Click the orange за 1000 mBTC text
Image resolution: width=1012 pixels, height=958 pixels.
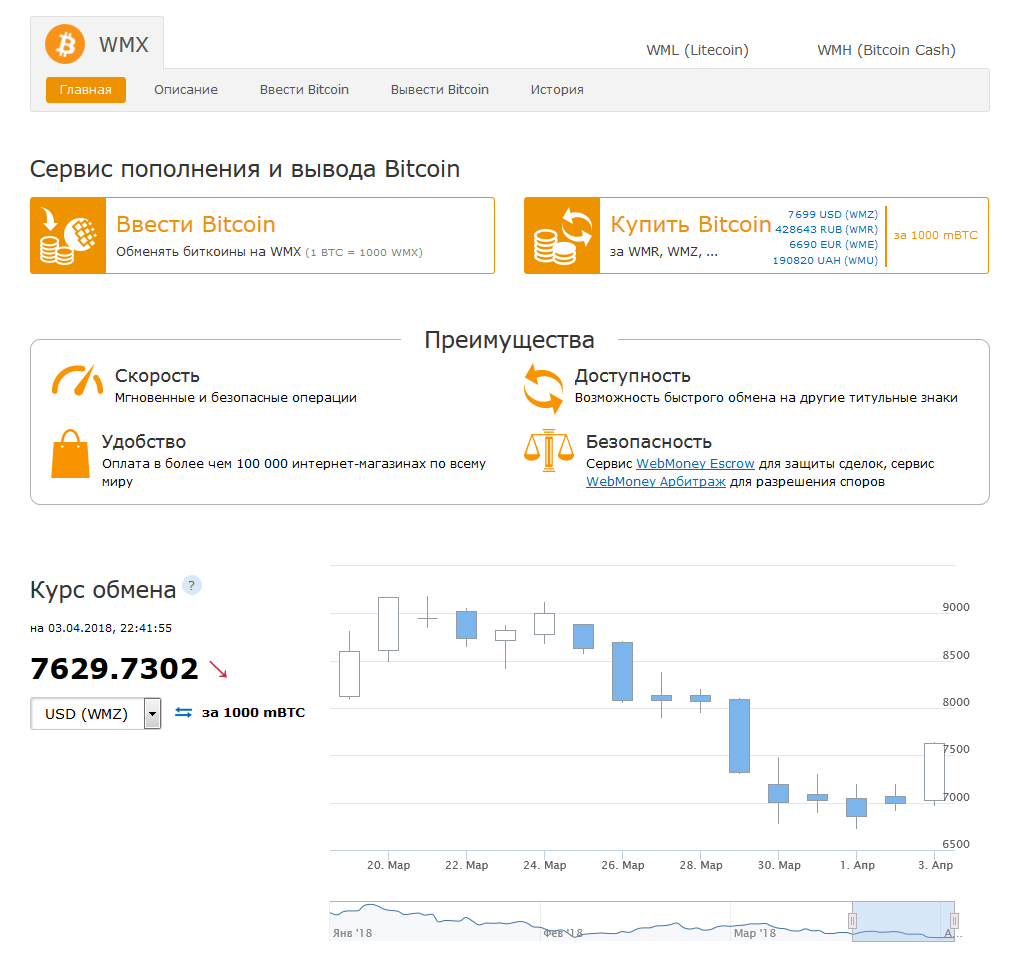pyautogui.click(x=935, y=235)
